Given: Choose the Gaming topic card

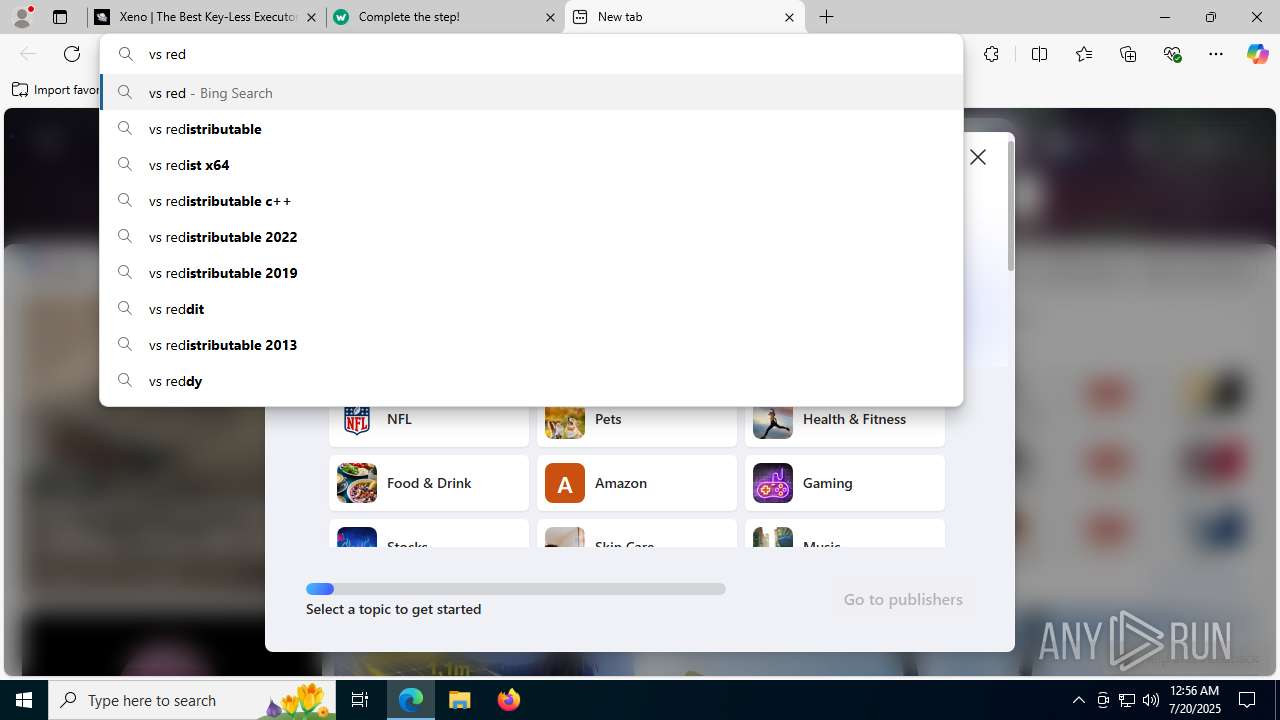Looking at the screenshot, I should [x=845, y=483].
